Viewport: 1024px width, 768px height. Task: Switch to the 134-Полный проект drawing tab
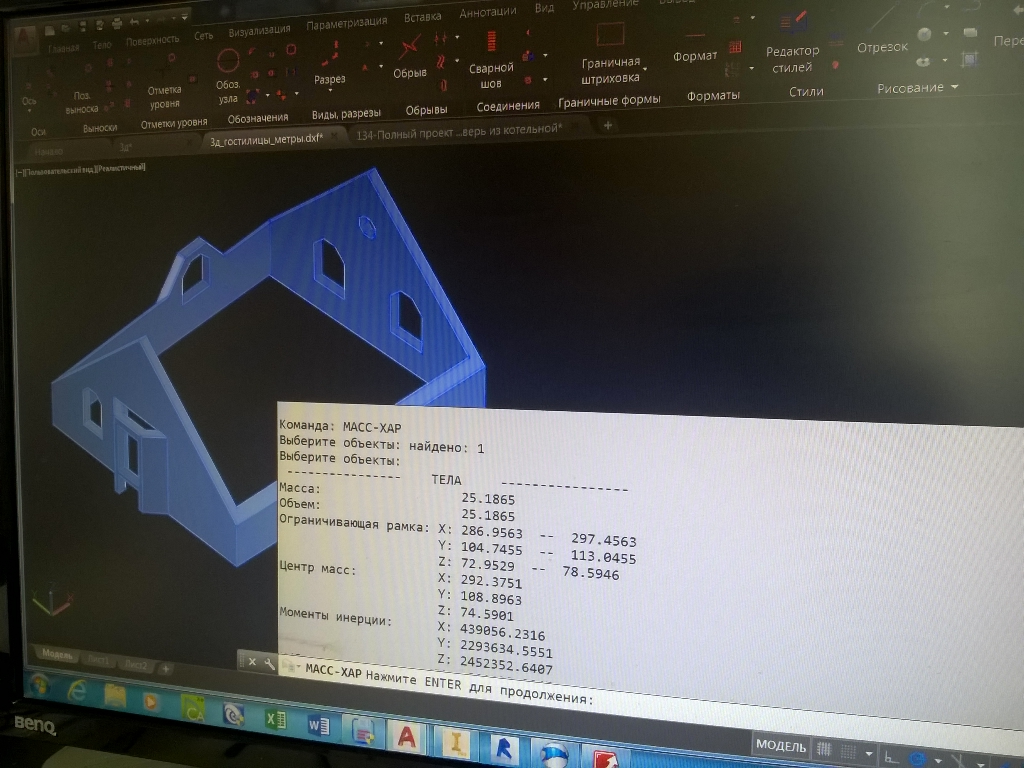click(x=460, y=130)
